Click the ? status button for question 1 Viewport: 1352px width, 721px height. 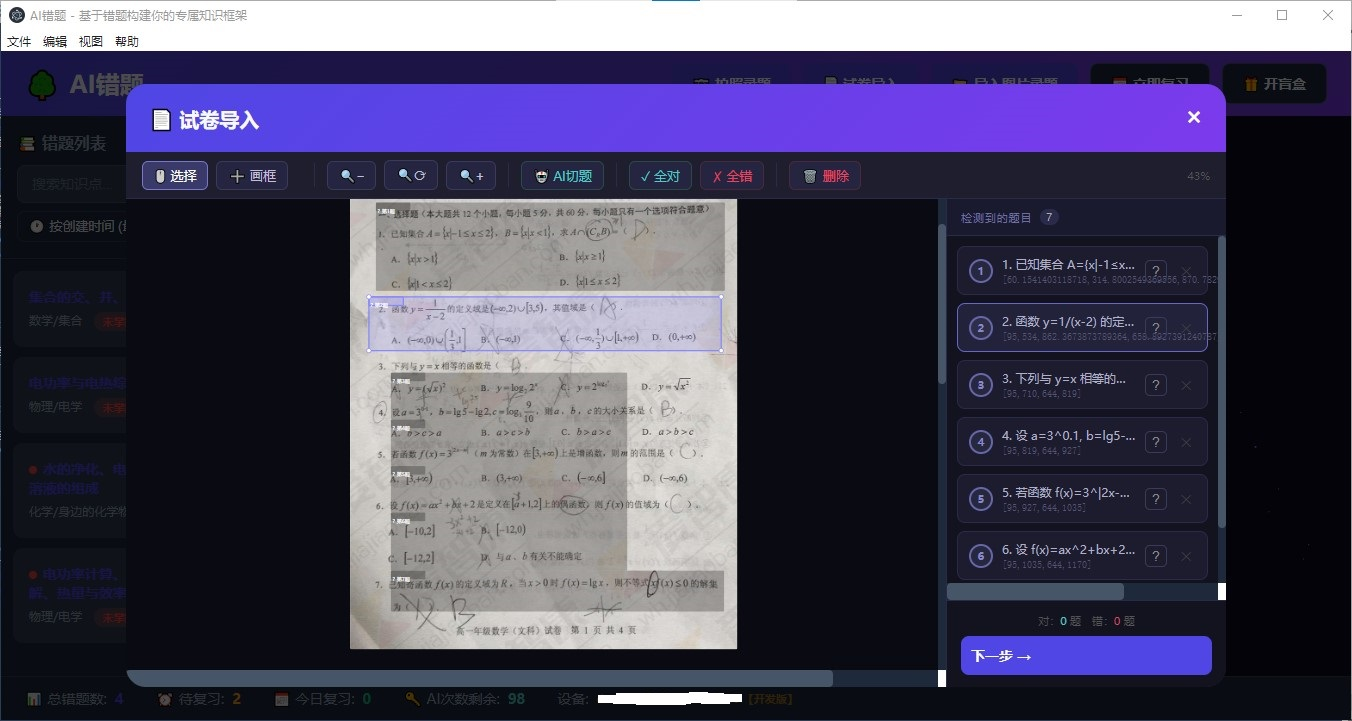point(1155,271)
